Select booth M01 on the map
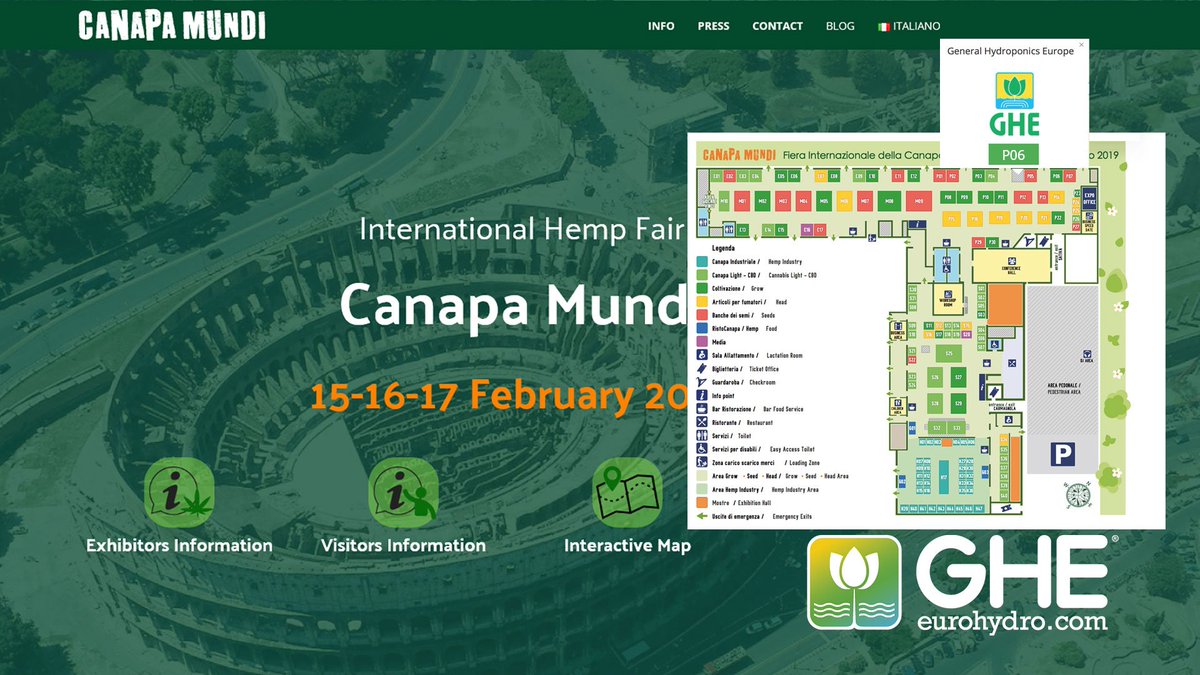 (x=742, y=201)
